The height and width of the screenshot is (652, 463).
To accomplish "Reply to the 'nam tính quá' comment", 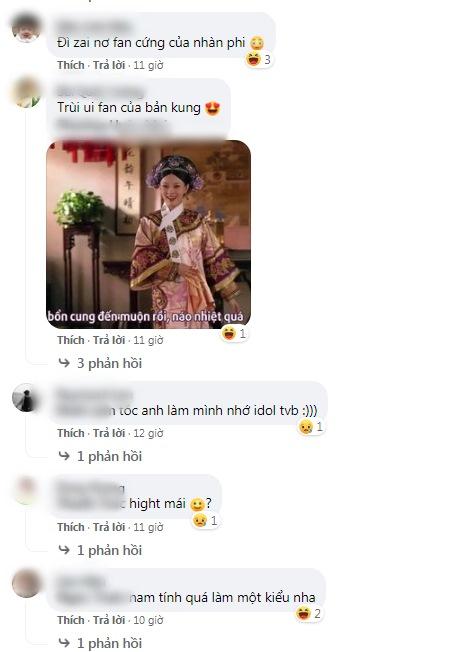I will 109,620.
